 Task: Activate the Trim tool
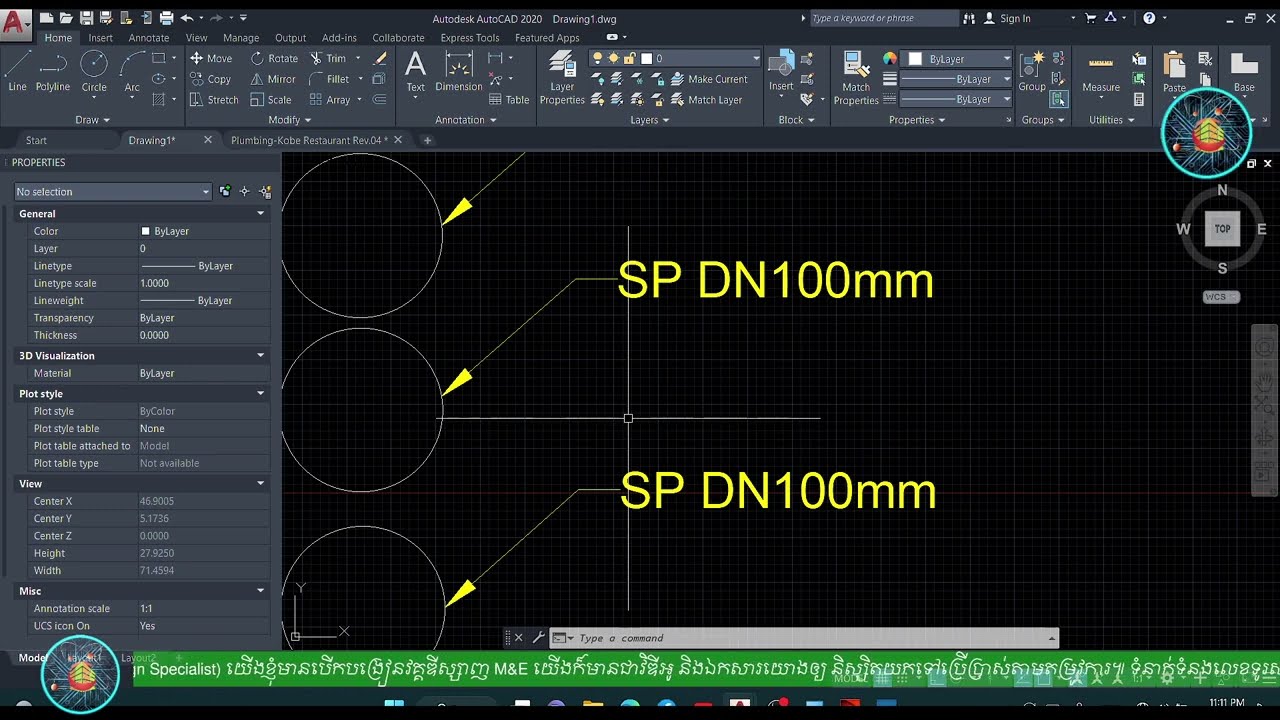(328, 58)
